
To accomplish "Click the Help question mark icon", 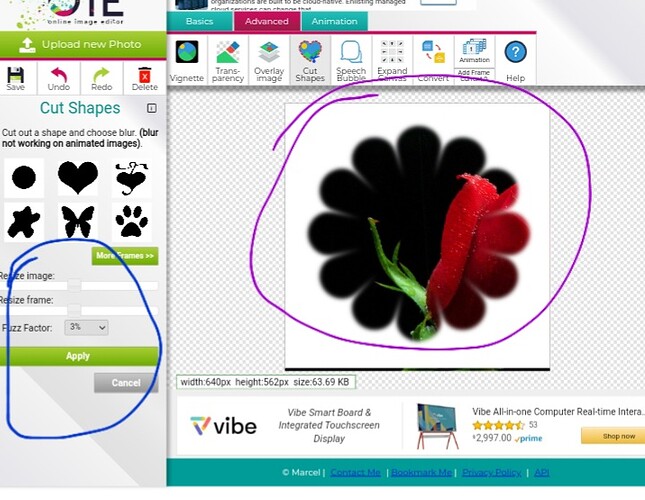I will 515,59.
